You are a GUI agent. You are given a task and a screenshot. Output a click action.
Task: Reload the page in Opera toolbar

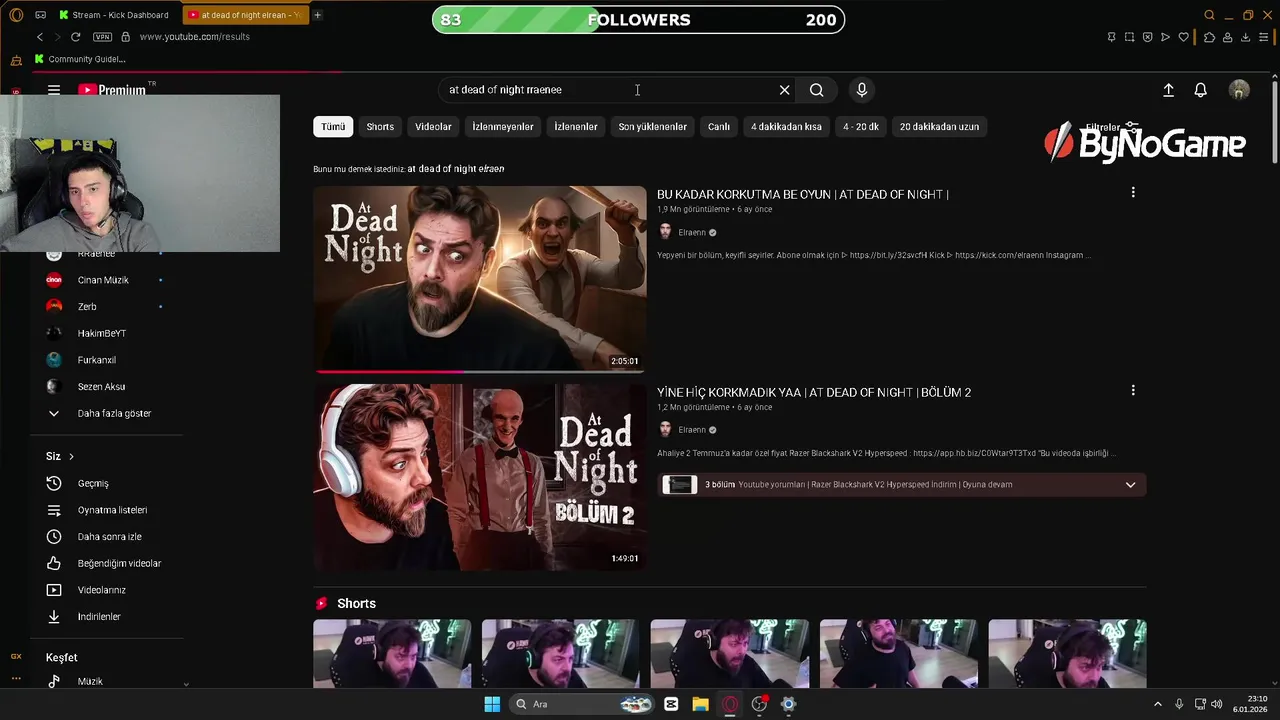click(75, 37)
